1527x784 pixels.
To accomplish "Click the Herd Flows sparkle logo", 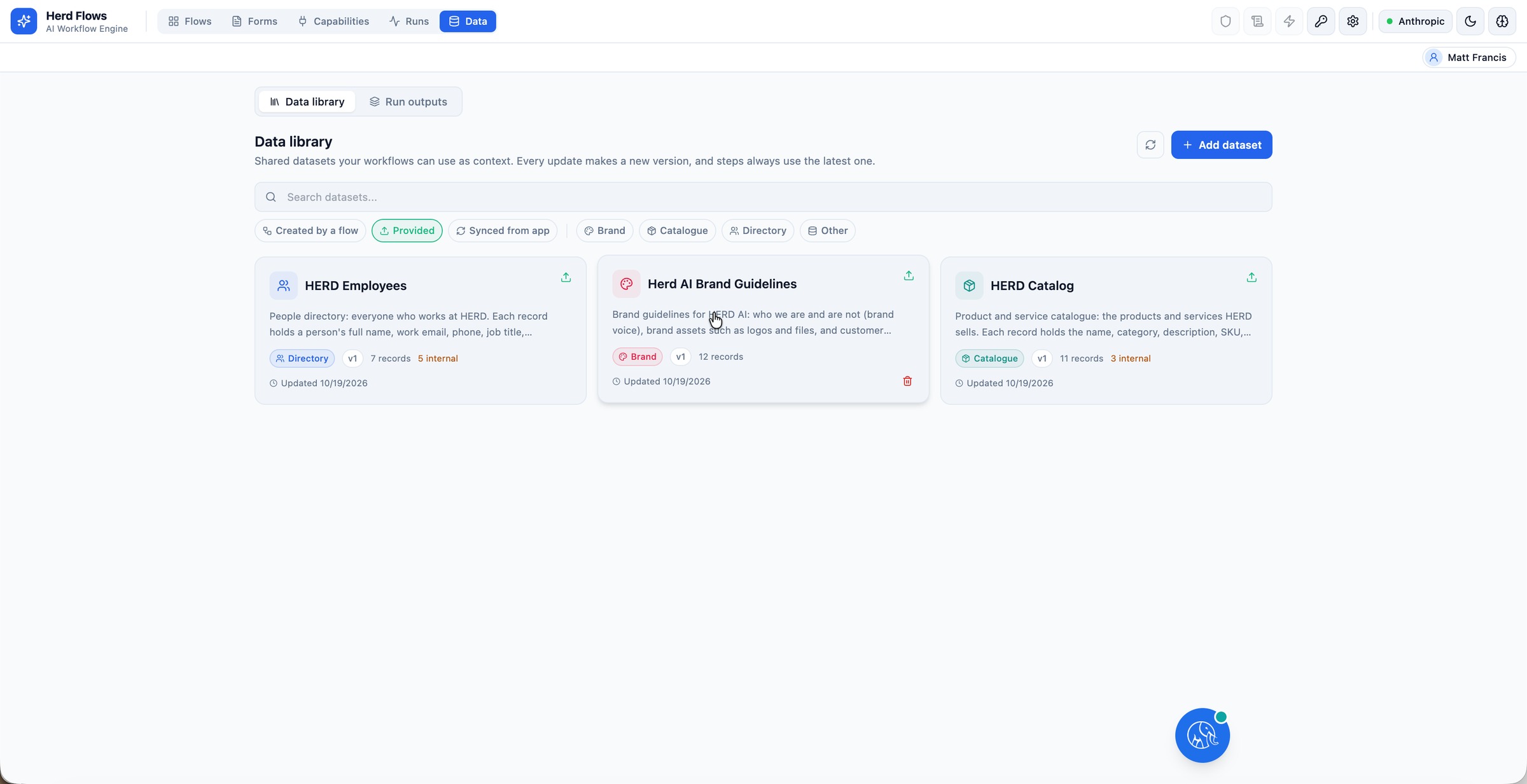I will (x=24, y=21).
